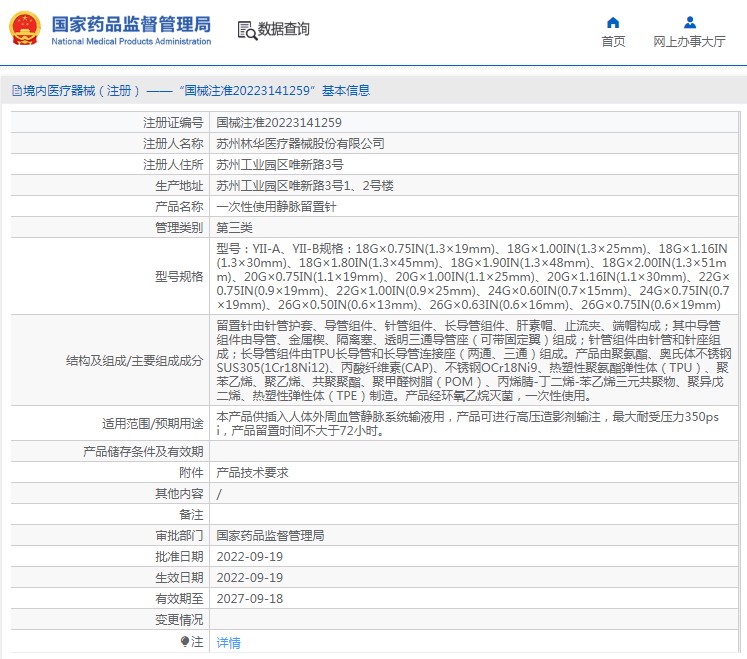Click the bullet icon beside 注 label
The width and height of the screenshot is (747, 659).
click(184, 642)
